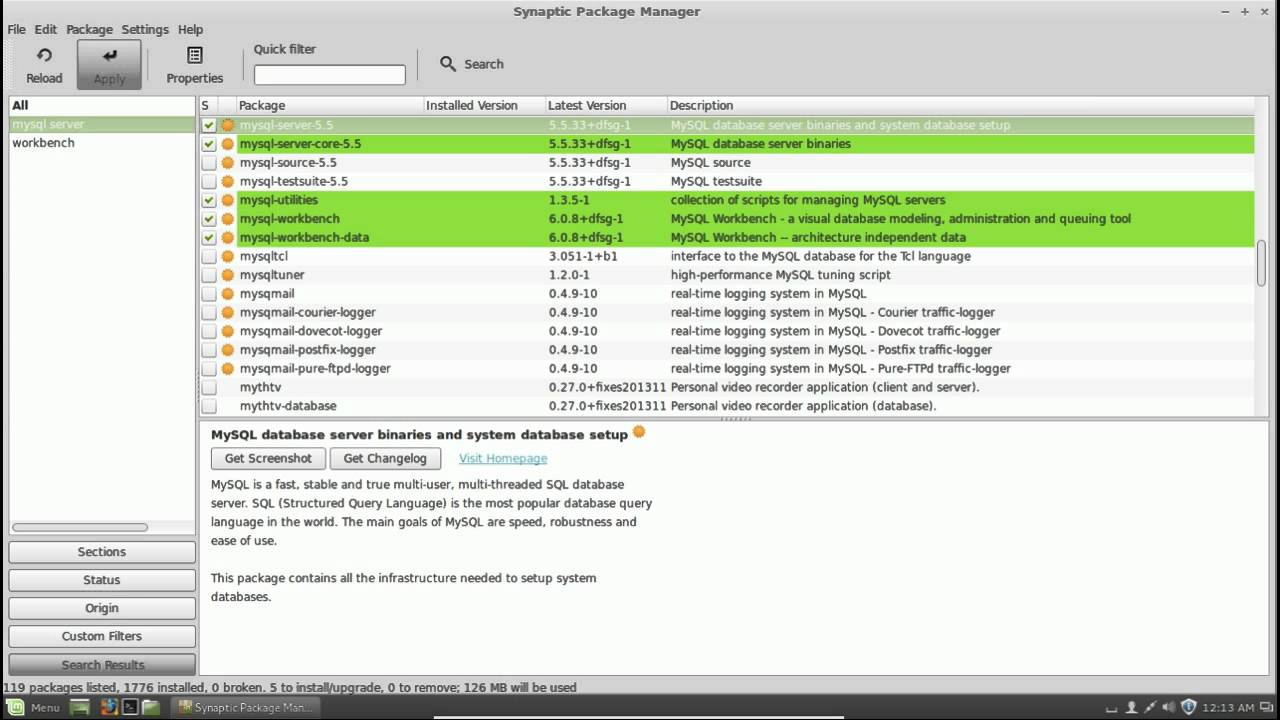The image size is (1280, 720).
Task: Click the window list icon beside the clock
Action: point(1265,707)
